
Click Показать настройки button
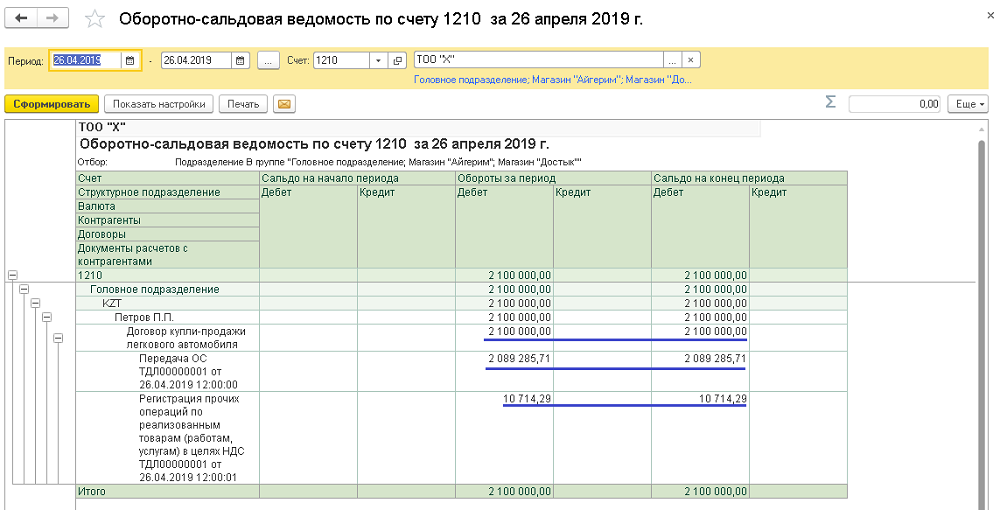tap(159, 103)
